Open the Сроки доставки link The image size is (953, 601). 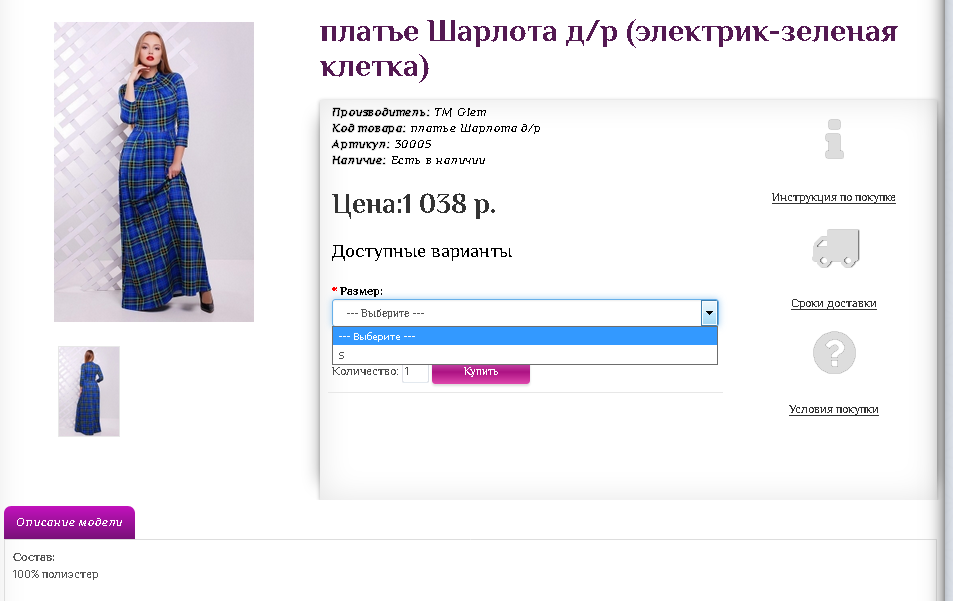(x=833, y=303)
